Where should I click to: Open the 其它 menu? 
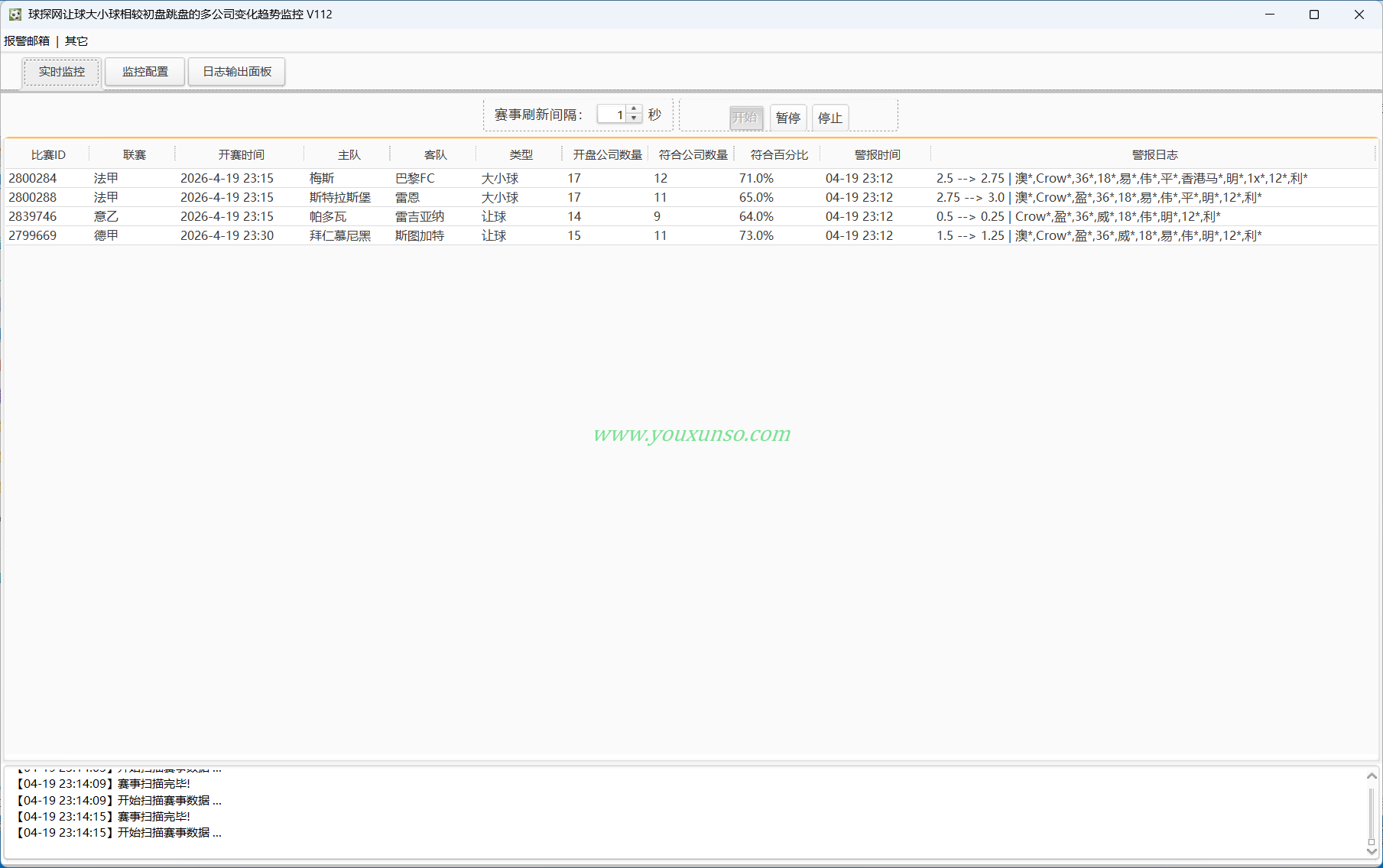(x=76, y=41)
